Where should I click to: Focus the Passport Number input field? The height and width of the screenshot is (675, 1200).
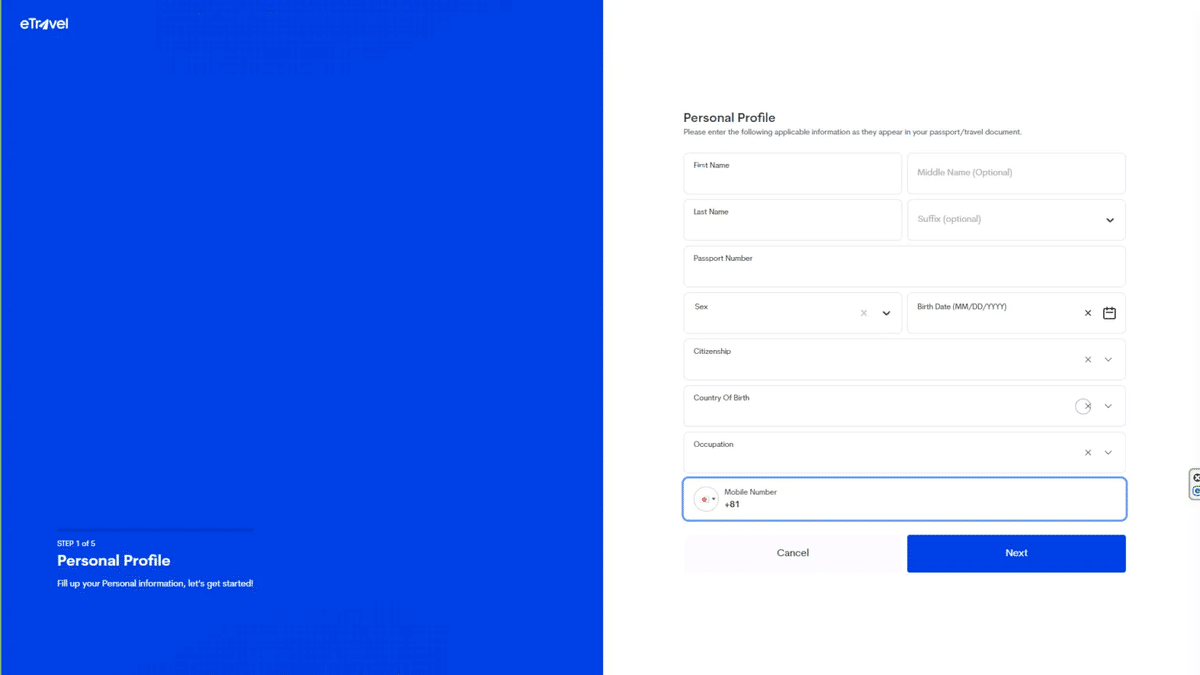point(905,266)
